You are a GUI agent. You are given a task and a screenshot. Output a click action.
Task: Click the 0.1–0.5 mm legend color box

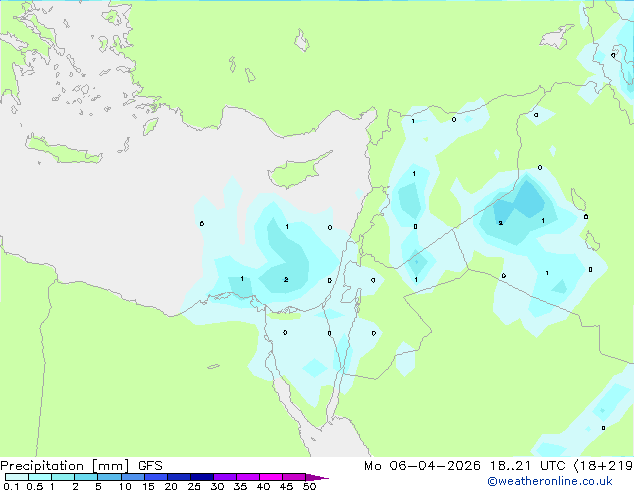17,477
